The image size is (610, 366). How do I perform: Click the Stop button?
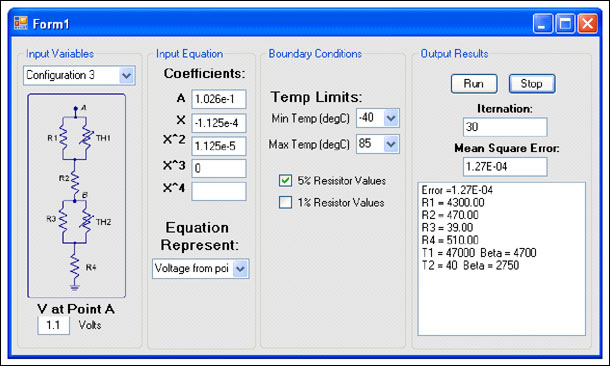point(532,84)
